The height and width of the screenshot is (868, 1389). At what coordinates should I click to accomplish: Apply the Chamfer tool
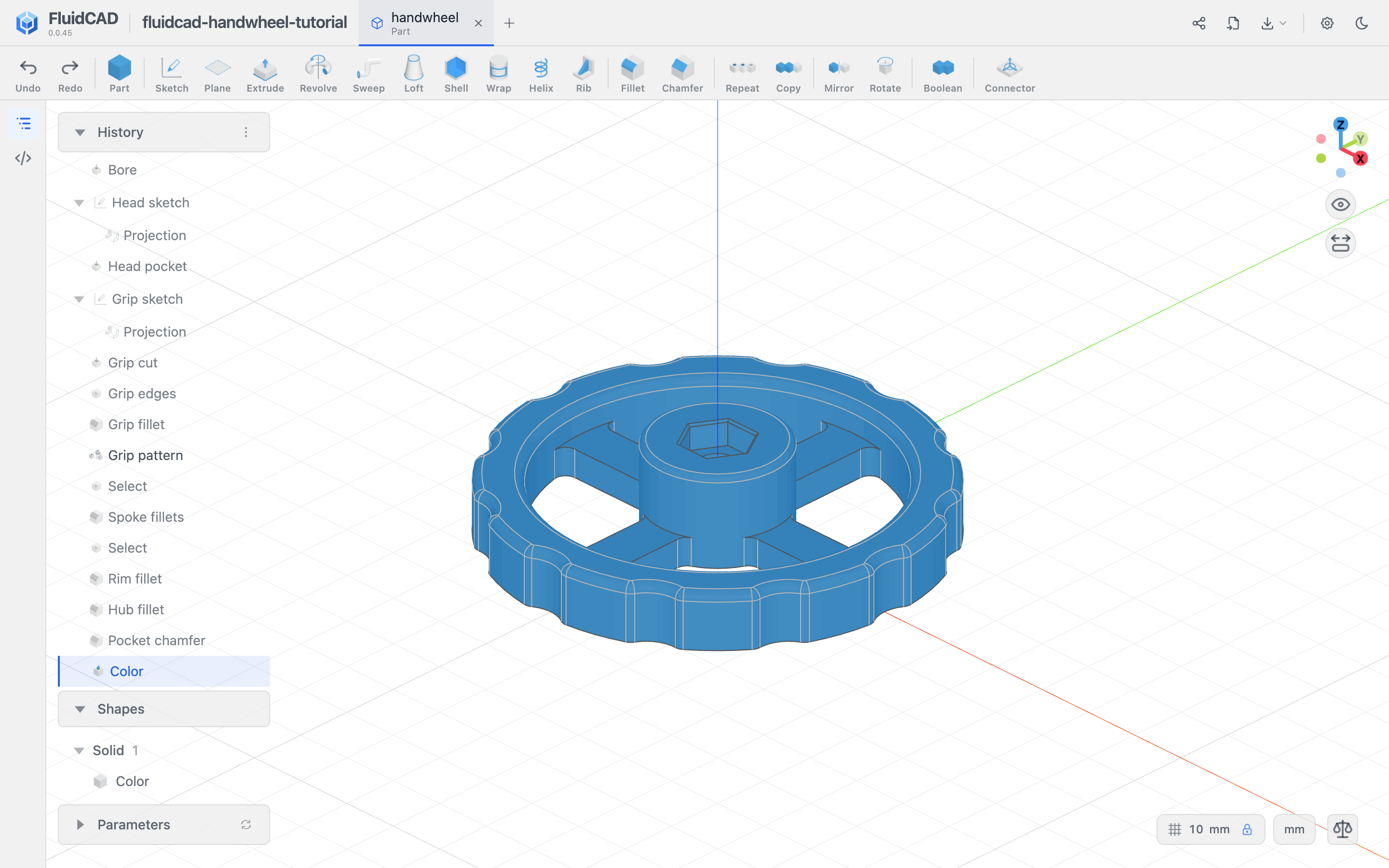682,74
